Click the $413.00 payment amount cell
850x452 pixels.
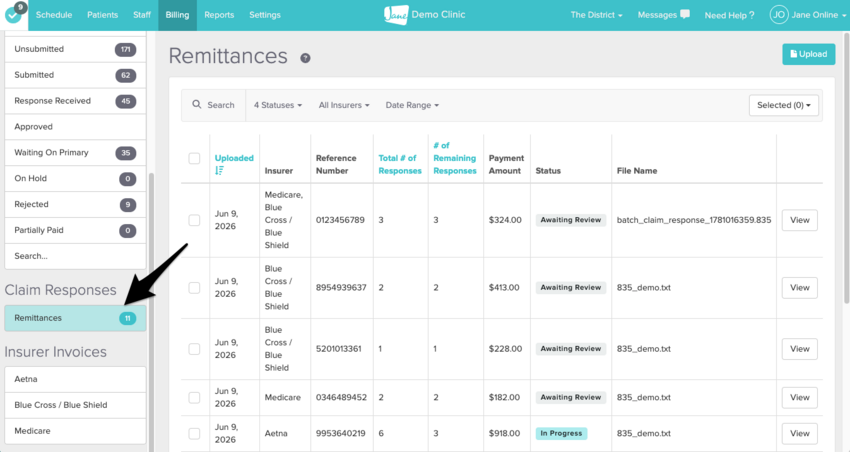tap(504, 288)
